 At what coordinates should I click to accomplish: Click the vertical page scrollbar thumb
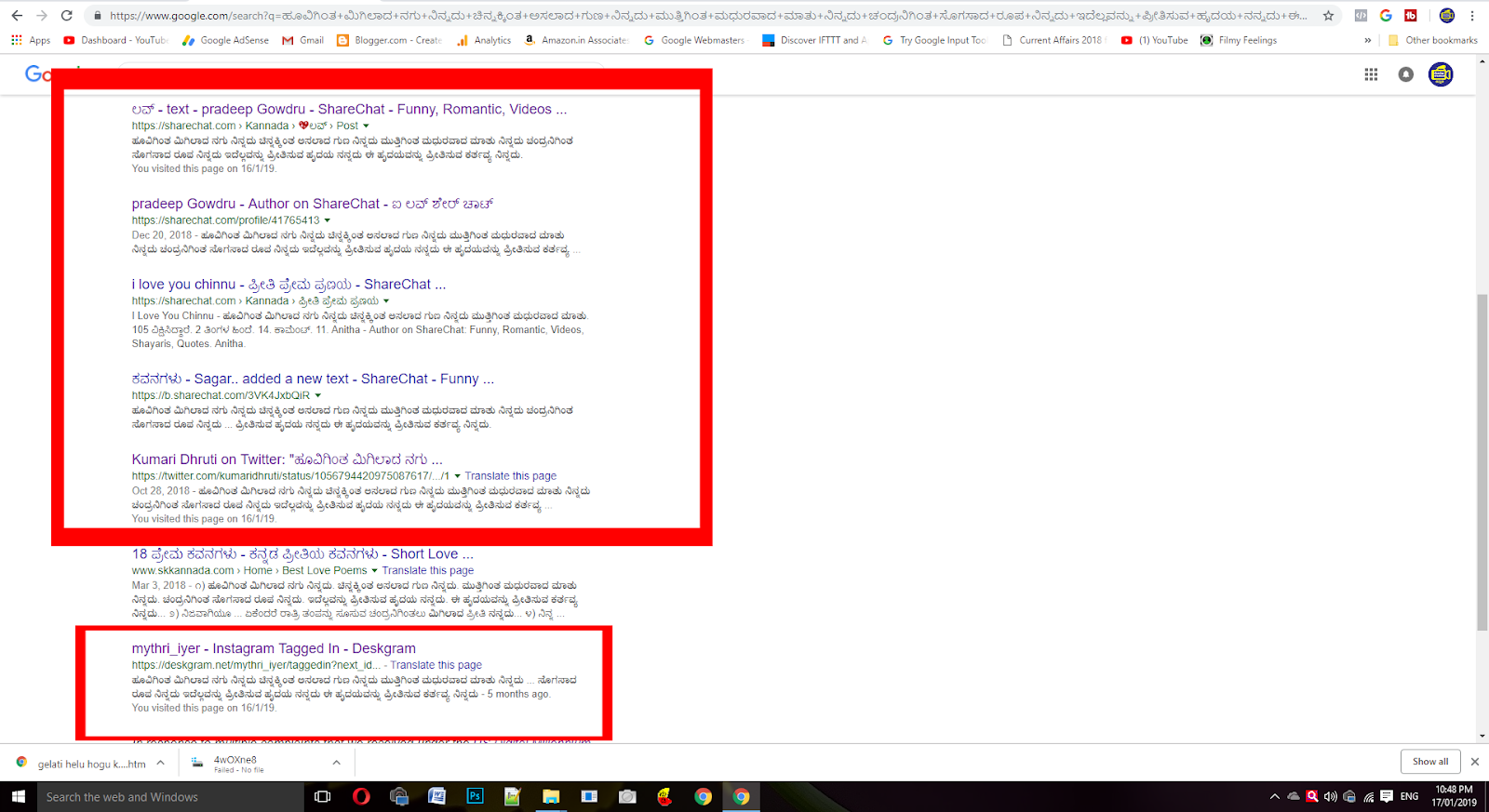point(1482,462)
